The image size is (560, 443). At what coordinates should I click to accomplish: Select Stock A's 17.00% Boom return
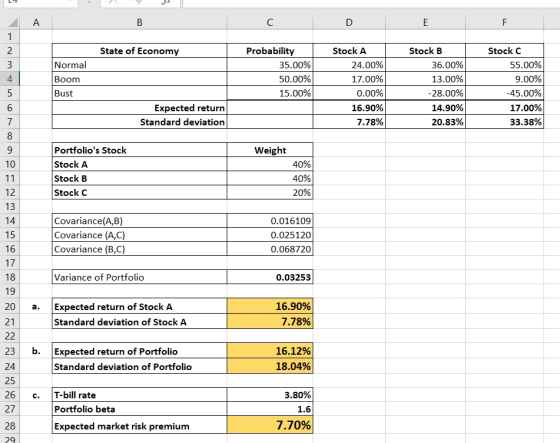click(x=349, y=79)
